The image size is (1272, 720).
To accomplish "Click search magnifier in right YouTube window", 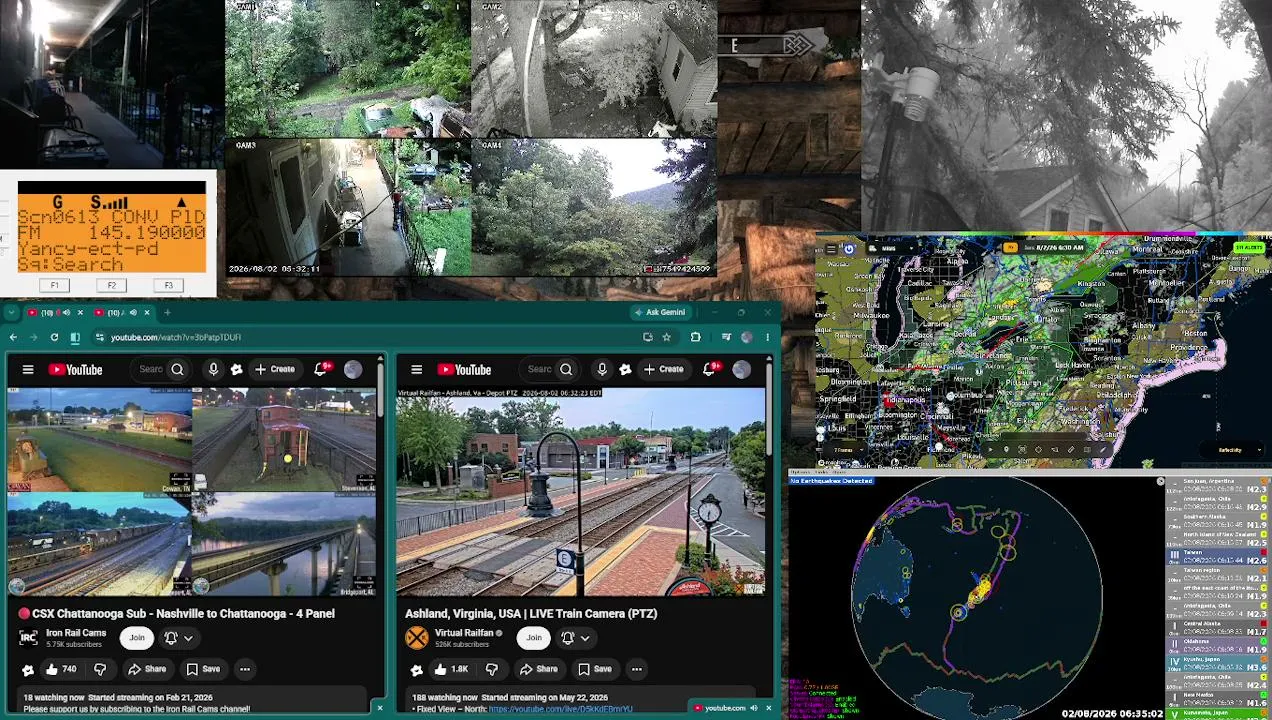I will (x=566, y=370).
